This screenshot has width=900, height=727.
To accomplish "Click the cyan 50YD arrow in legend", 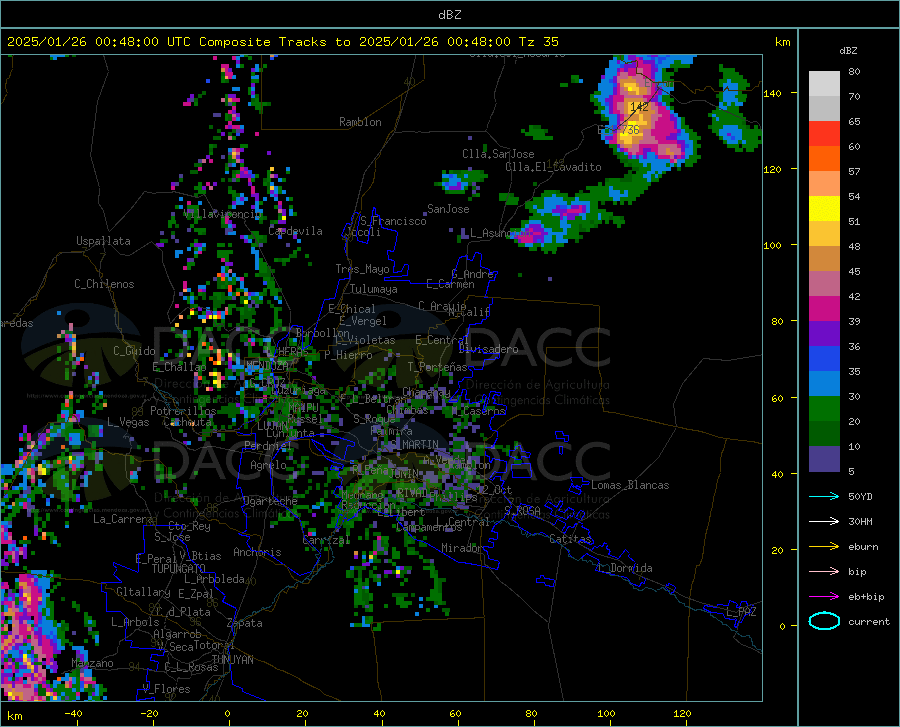I will click(x=824, y=496).
